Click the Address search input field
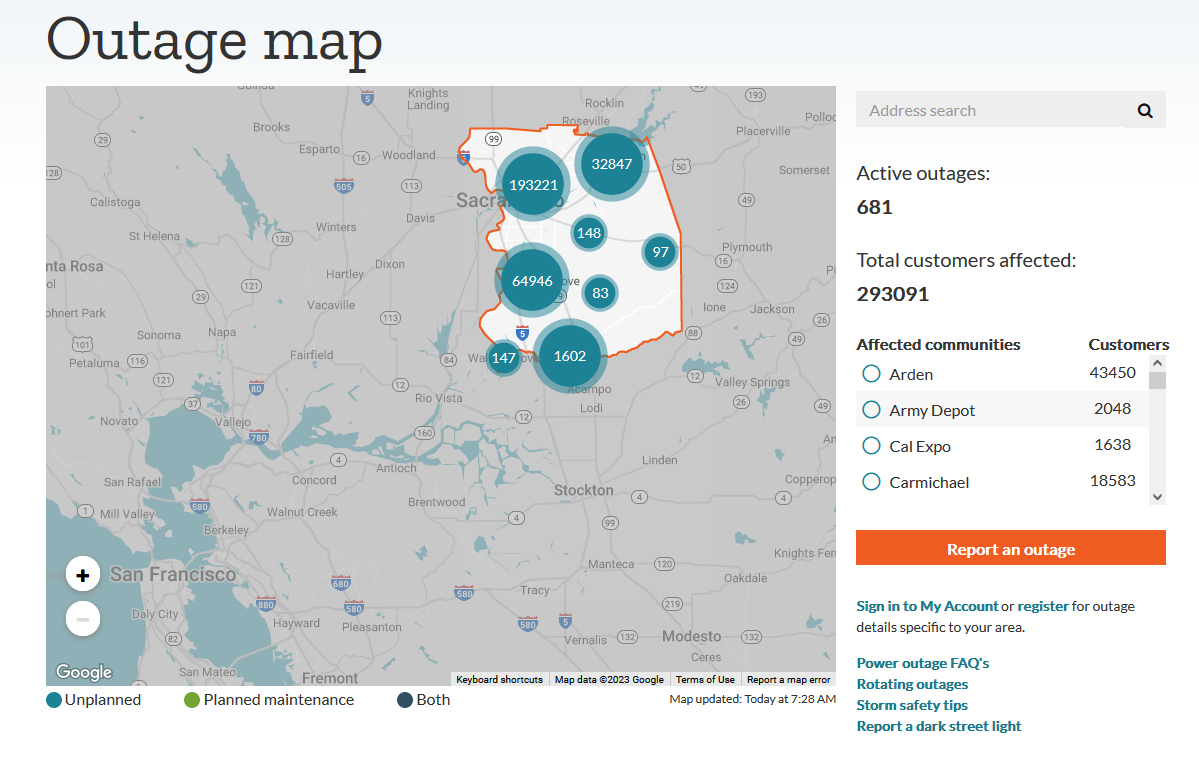The height and width of the screenshot is (780, 1199). coord(992,111)
